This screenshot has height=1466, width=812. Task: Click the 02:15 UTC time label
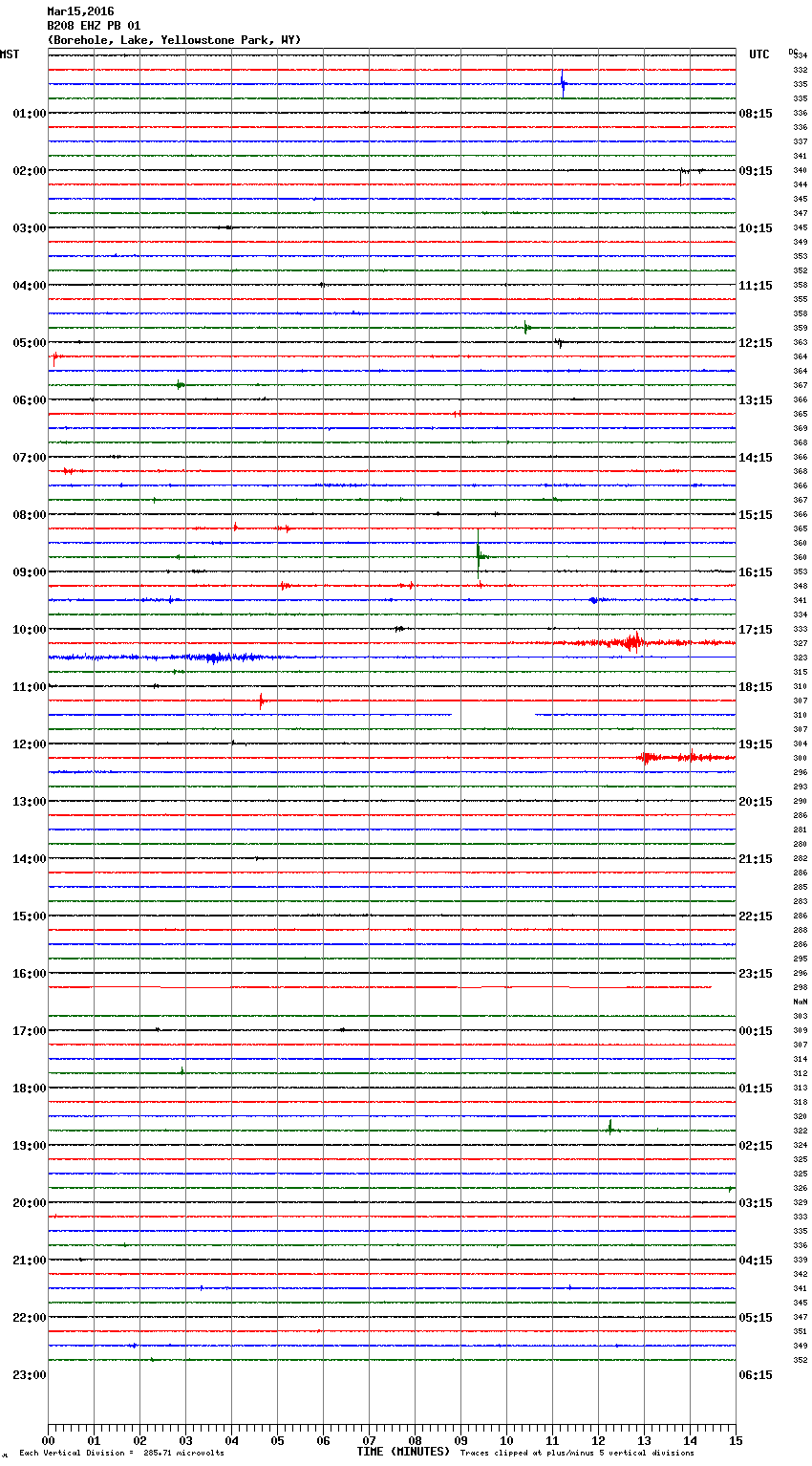click(756, 1146)
